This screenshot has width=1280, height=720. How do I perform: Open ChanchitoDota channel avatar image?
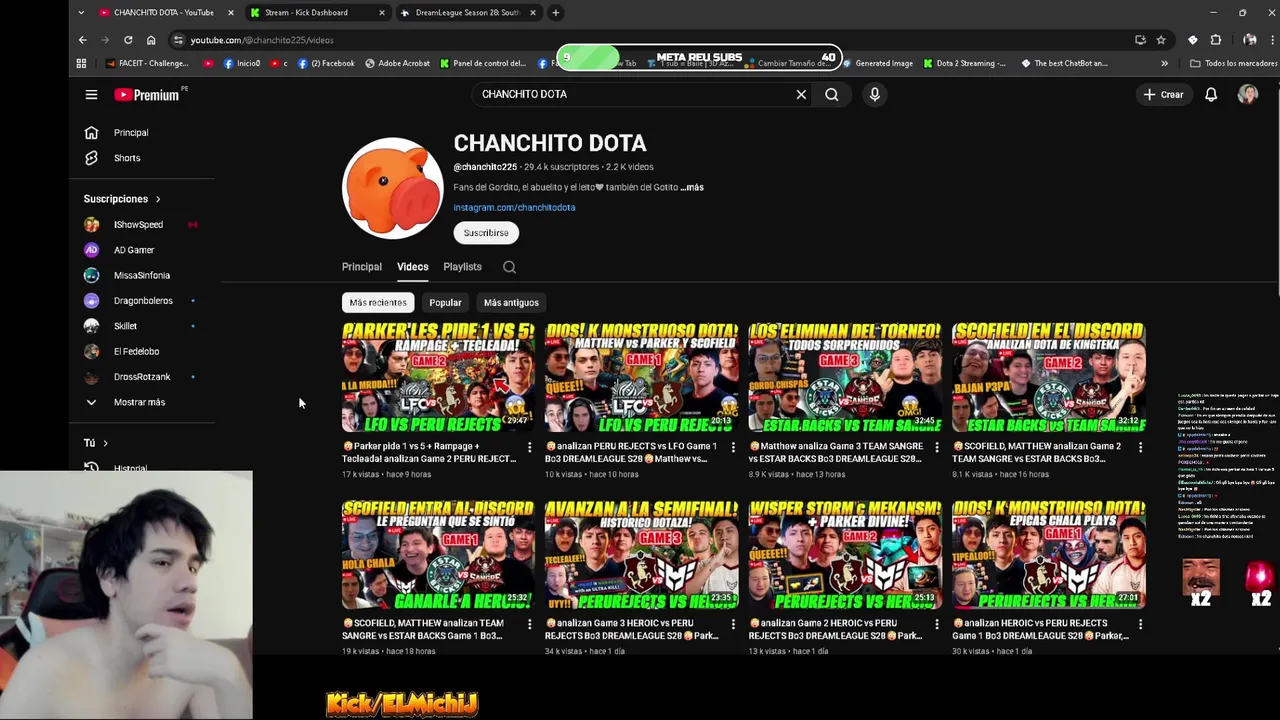[393, 189]
